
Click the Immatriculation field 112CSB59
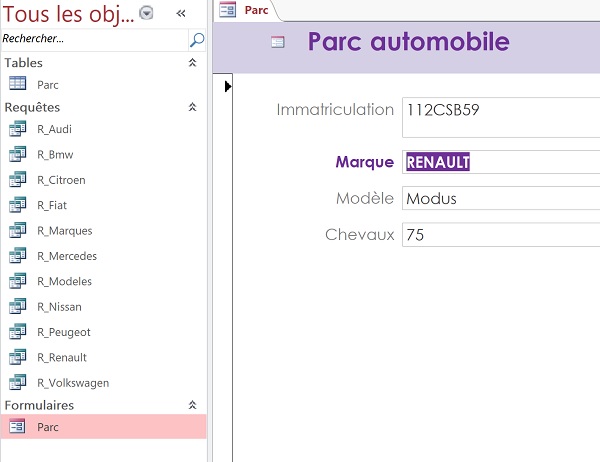(501, 117)
